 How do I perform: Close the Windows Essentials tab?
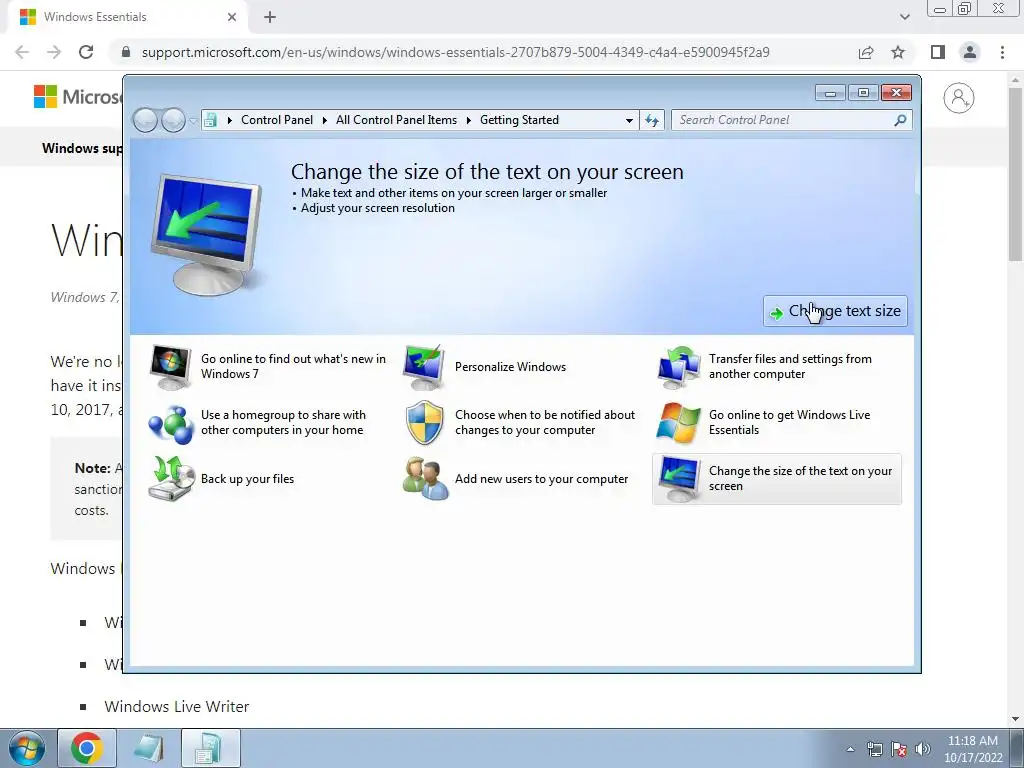[231, 17]
